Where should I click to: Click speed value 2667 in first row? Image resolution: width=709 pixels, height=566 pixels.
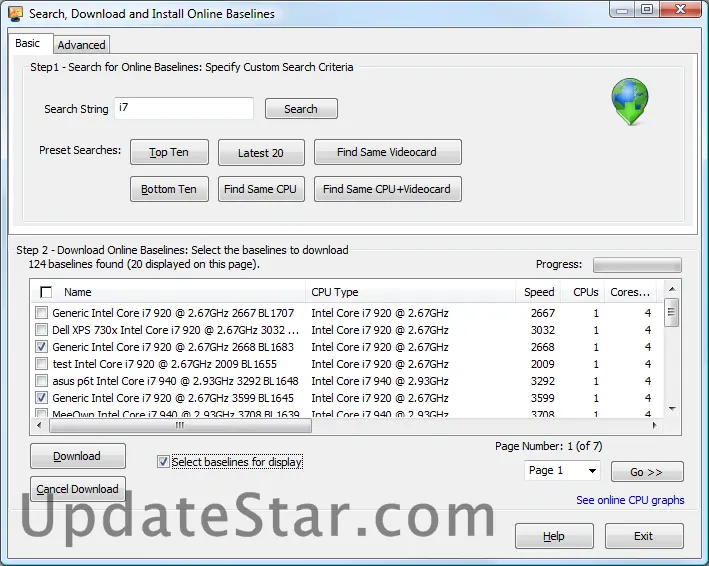[543, 313]
